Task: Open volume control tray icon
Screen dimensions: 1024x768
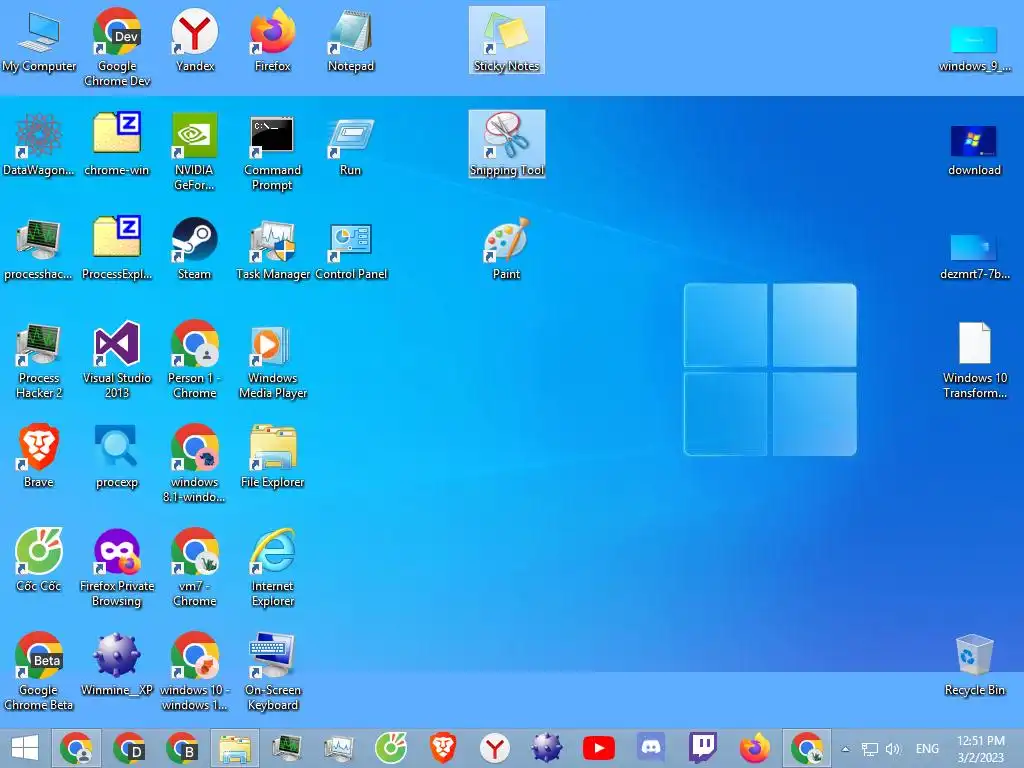Action: pyautogui.click(x=893, y=749)
